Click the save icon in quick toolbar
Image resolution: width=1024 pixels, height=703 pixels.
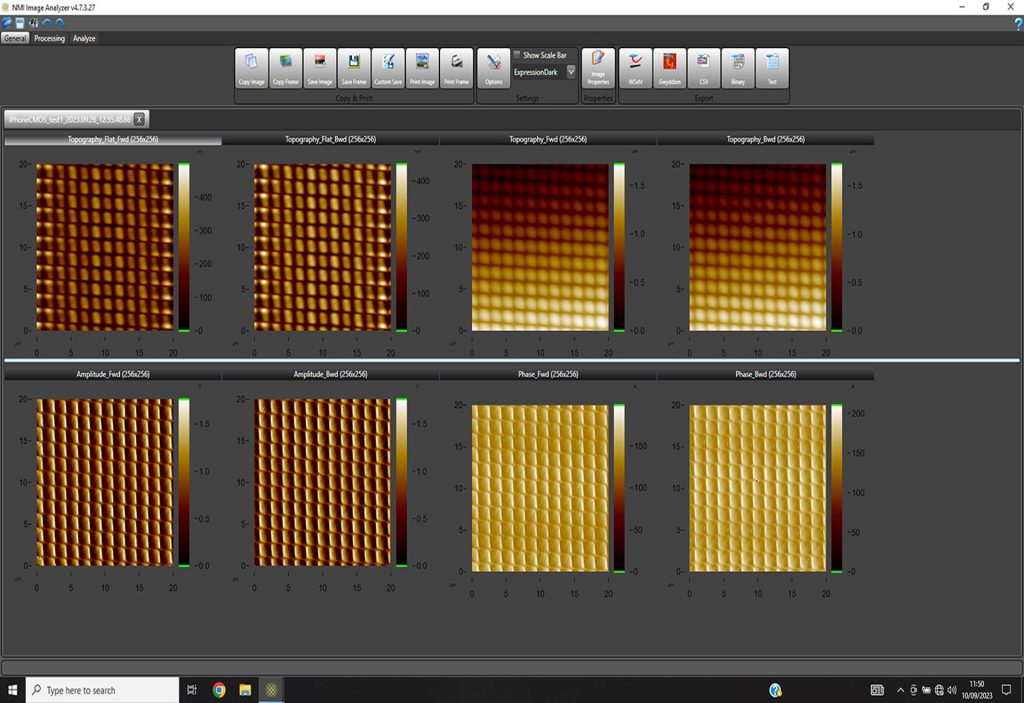(20, 23)
